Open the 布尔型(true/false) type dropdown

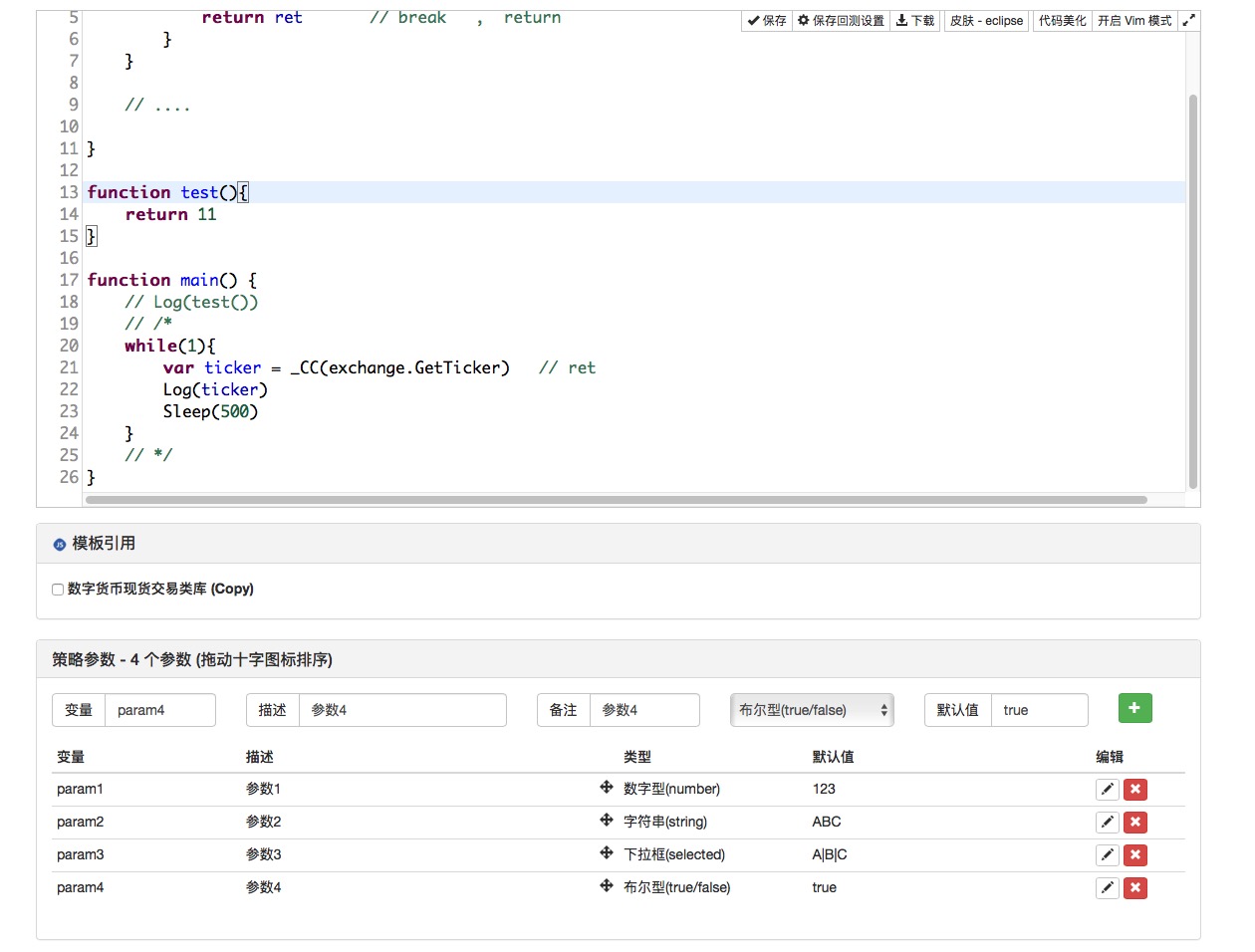pos(812,710)
